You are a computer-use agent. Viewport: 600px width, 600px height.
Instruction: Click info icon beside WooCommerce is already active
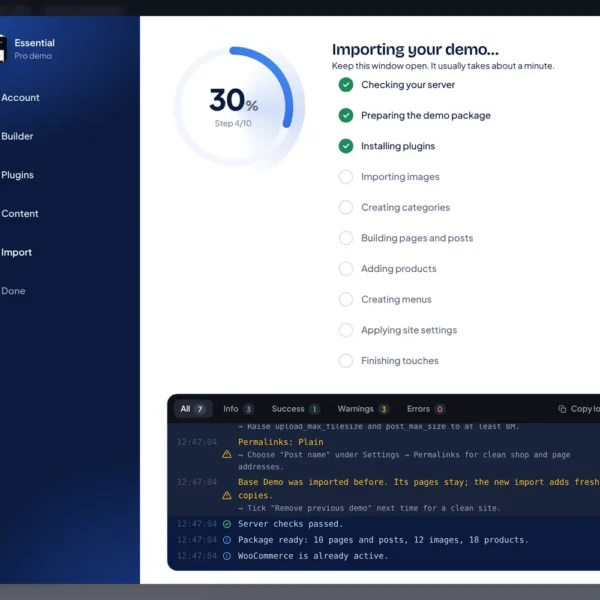click(x=227, y=556)
